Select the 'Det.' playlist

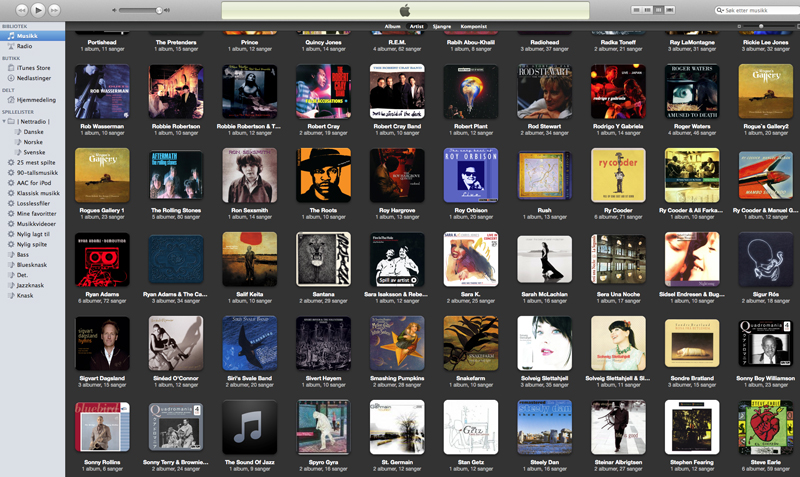coord(32,275)
